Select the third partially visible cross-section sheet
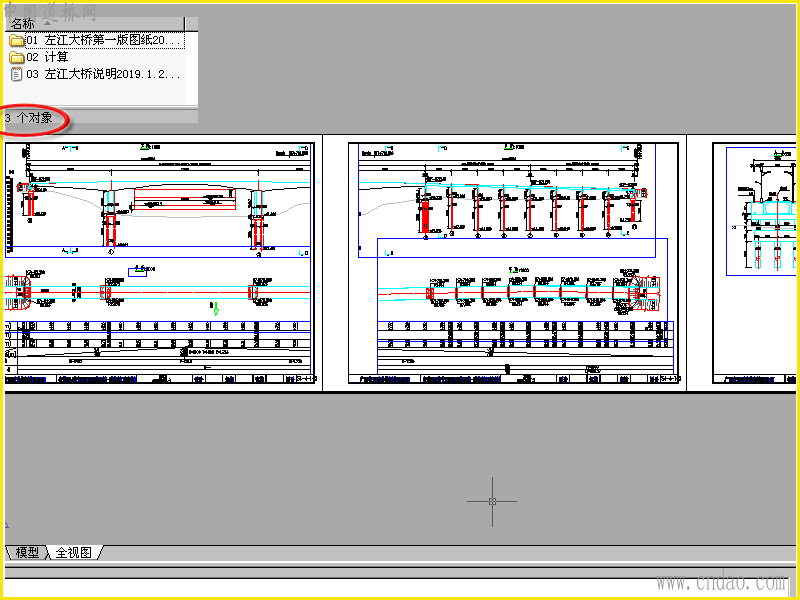The height and width of the screenshot is (600, 800). [x=754, y=263]
